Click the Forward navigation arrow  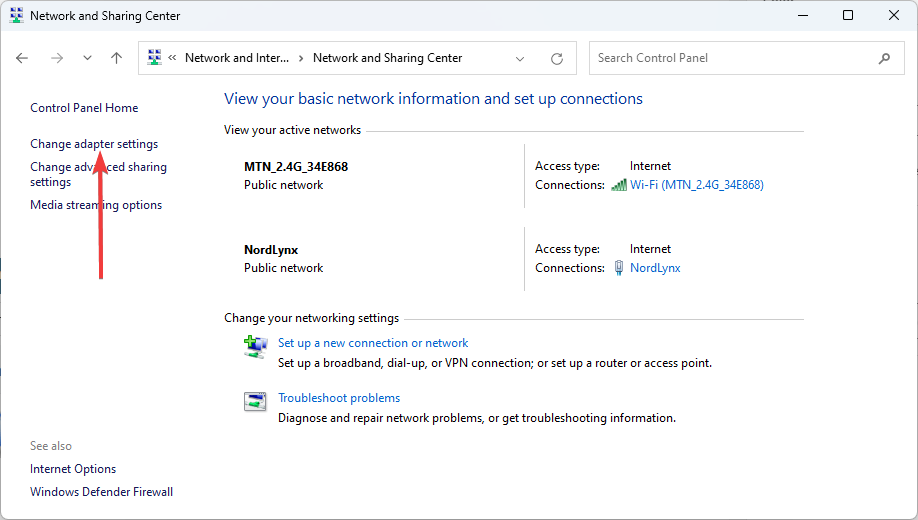(56, 58)
